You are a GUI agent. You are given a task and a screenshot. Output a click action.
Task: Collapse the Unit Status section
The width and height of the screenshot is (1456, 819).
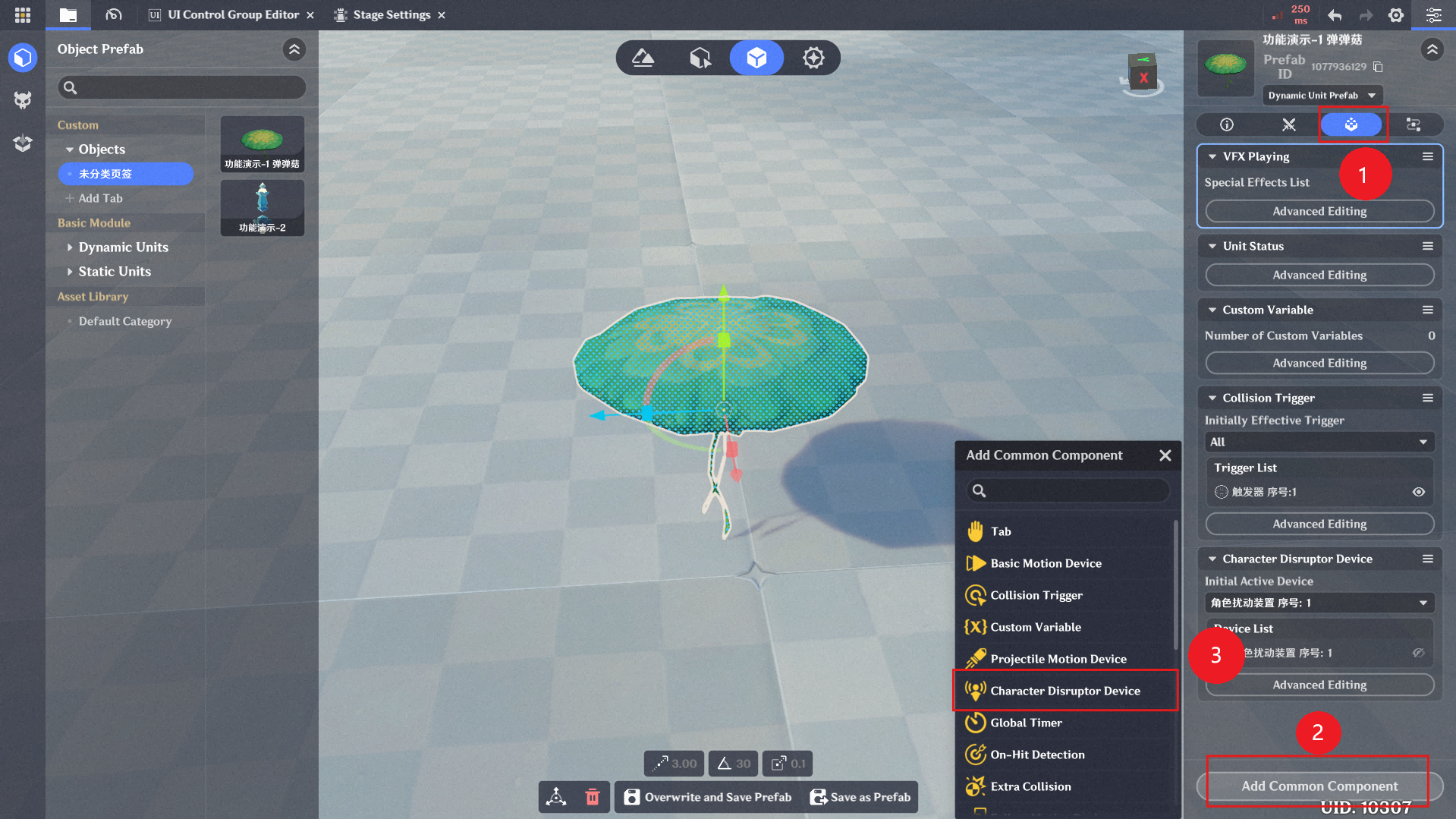[x=1212, y=246]
